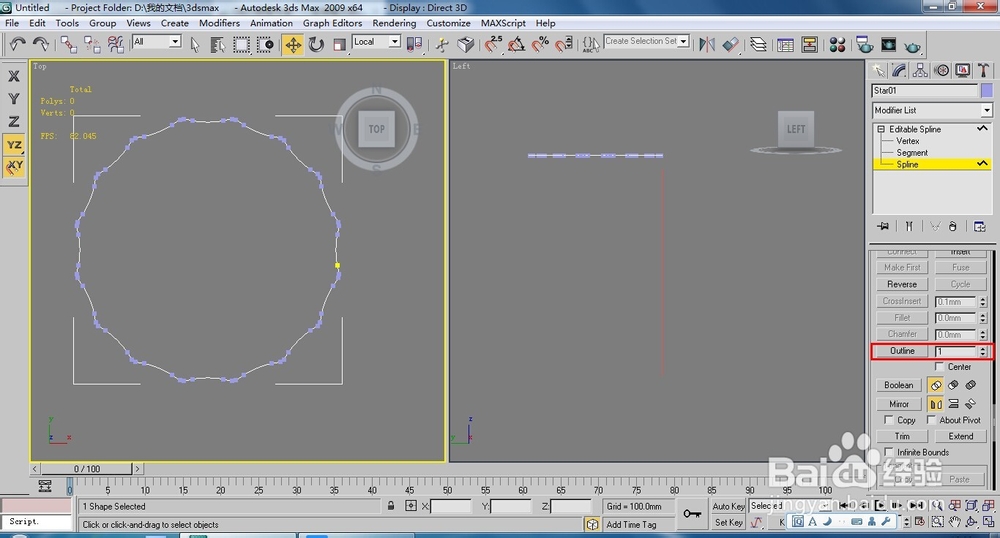This screenshot has width=1000, height=538.
Task: Open Curve Editor toolbar icon
Action: point(786,45)
